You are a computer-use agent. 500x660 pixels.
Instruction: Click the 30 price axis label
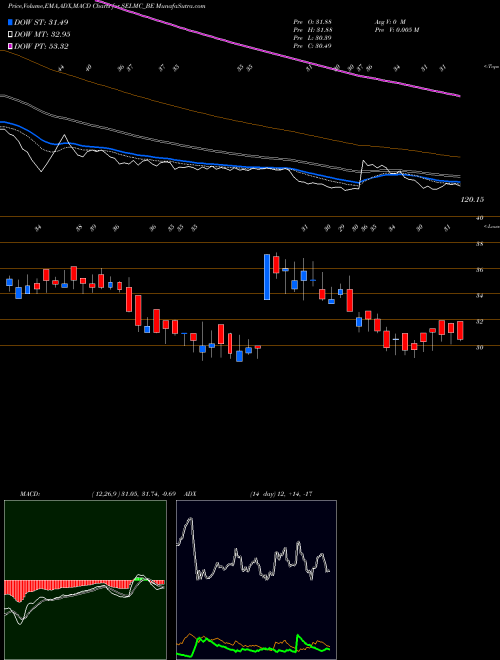(479, 347)
